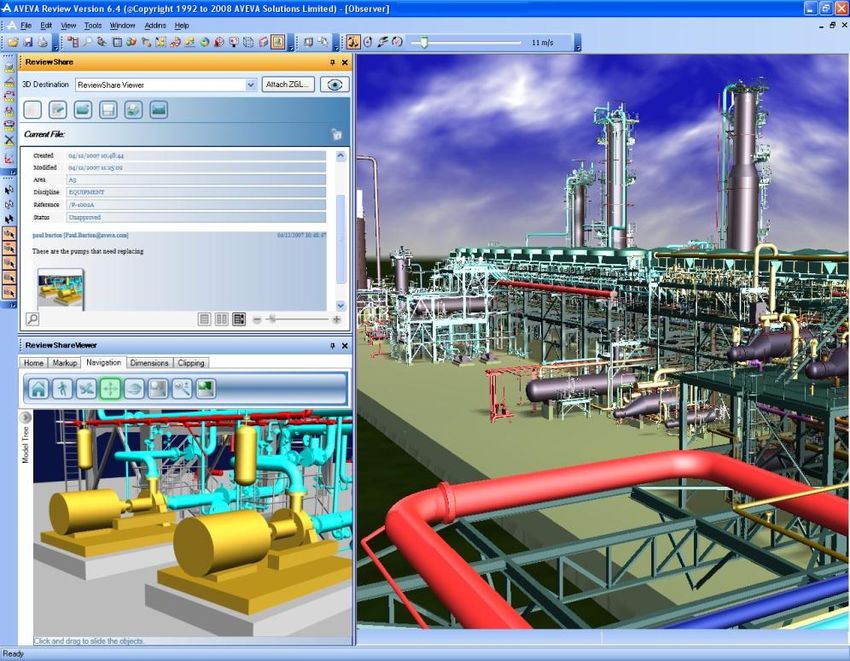850x661 pixels.
Task: Open the View menu
Action: tap(68, 25)
